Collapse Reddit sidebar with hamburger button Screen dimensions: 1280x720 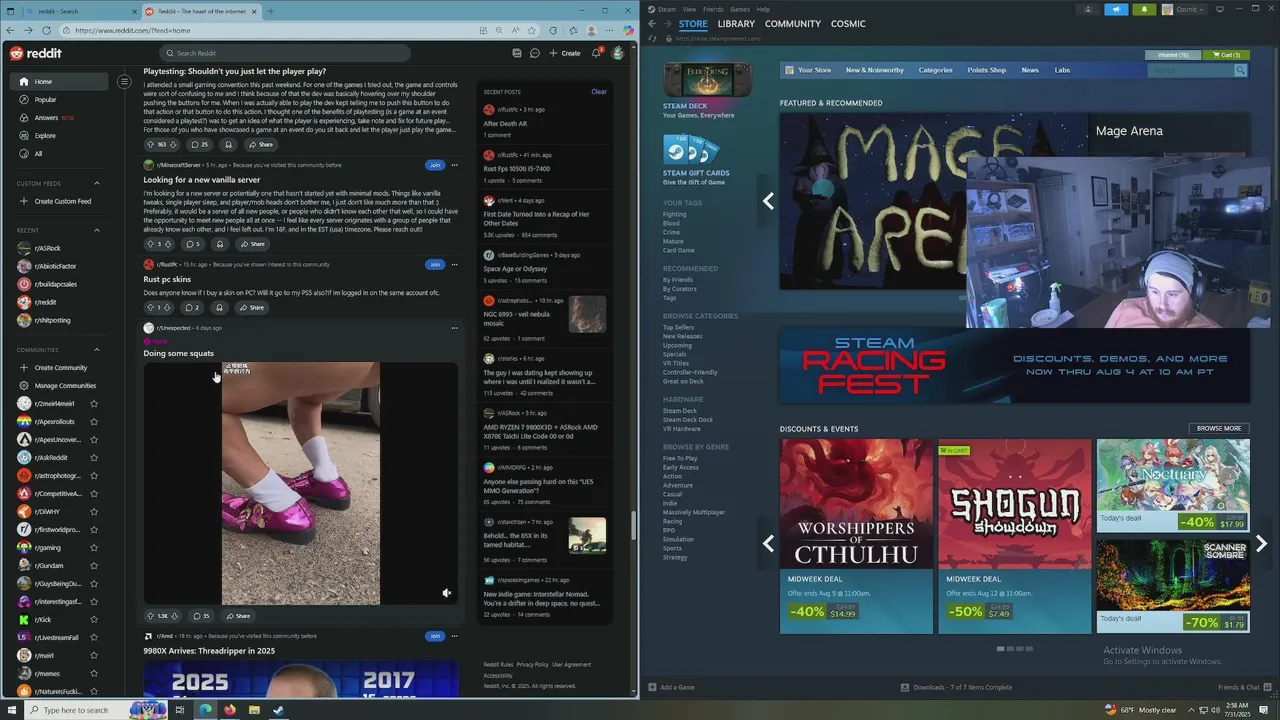[124, 82]
